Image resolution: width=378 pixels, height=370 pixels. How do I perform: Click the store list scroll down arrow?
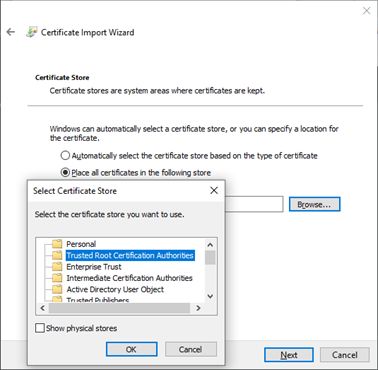click(x=210, y=296)
